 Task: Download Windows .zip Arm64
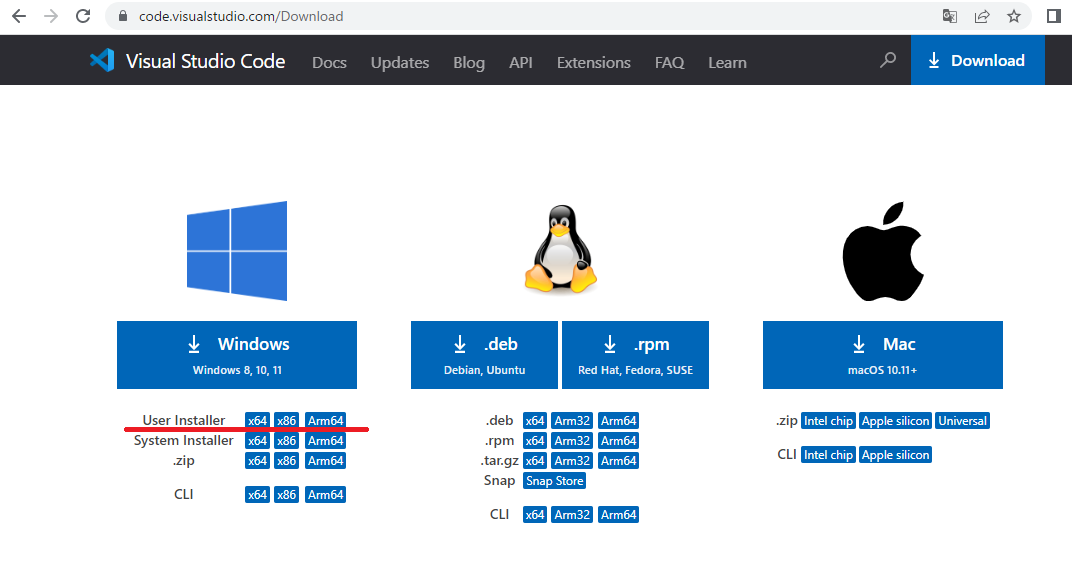325,461
